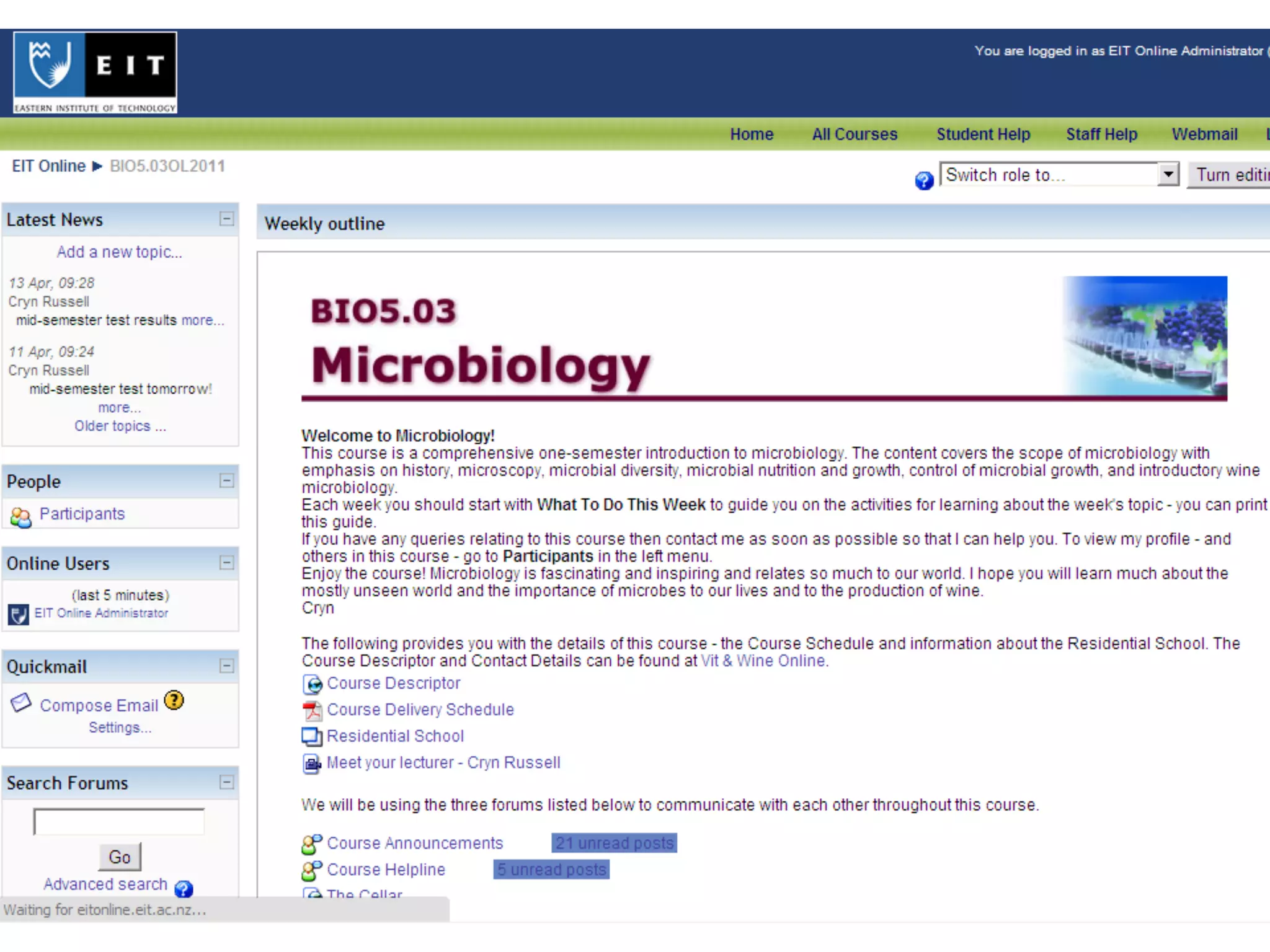This screenshot has width=1270, height=952.
Task: Click help icon beside Switch role dropdown
Action: click(924, 180)
